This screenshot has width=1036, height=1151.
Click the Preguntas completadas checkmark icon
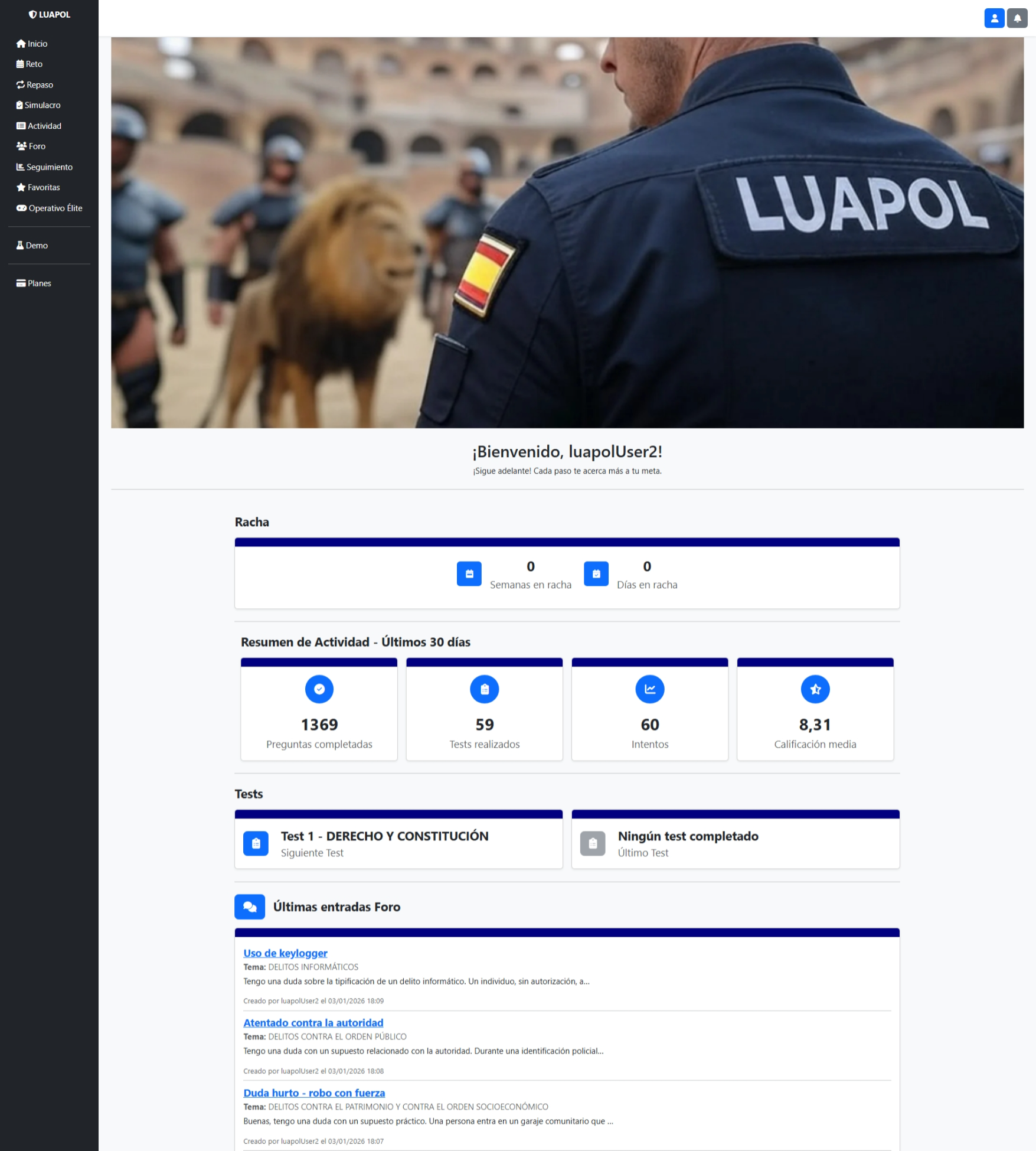click(319, 689)
